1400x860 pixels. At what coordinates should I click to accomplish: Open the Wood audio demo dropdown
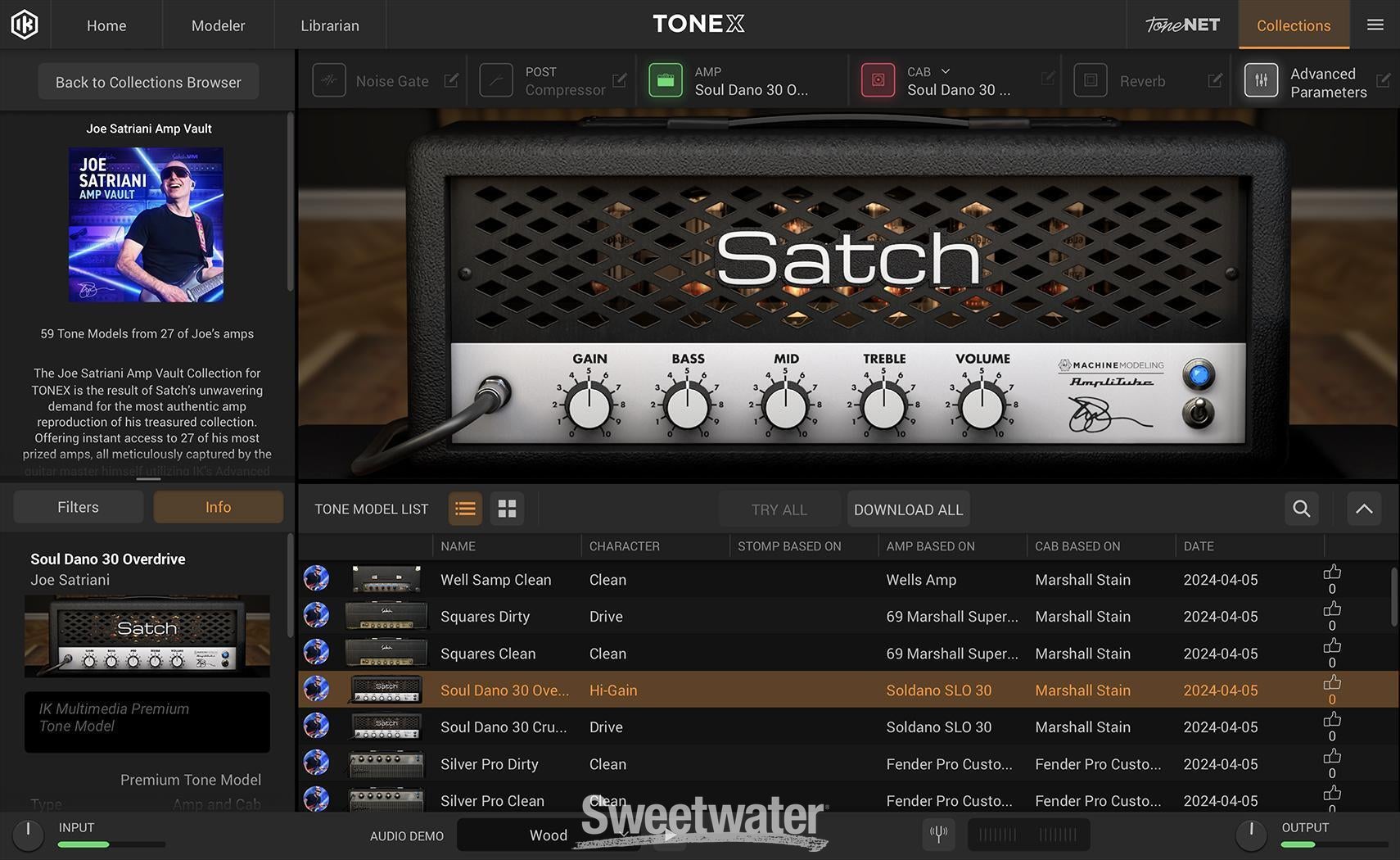click(x=549, y=835)
